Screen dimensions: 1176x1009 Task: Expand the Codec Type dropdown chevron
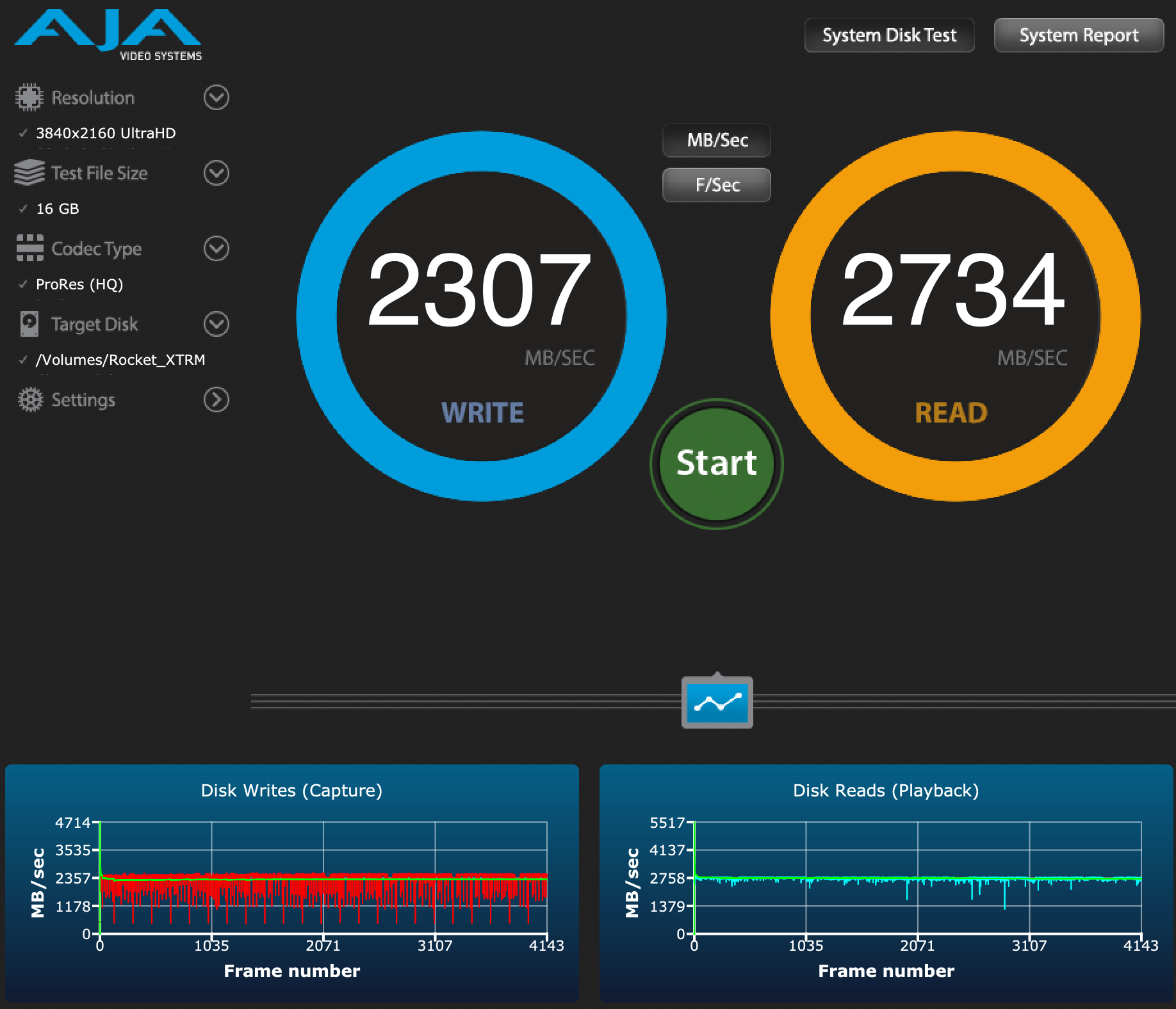[216, 248]
